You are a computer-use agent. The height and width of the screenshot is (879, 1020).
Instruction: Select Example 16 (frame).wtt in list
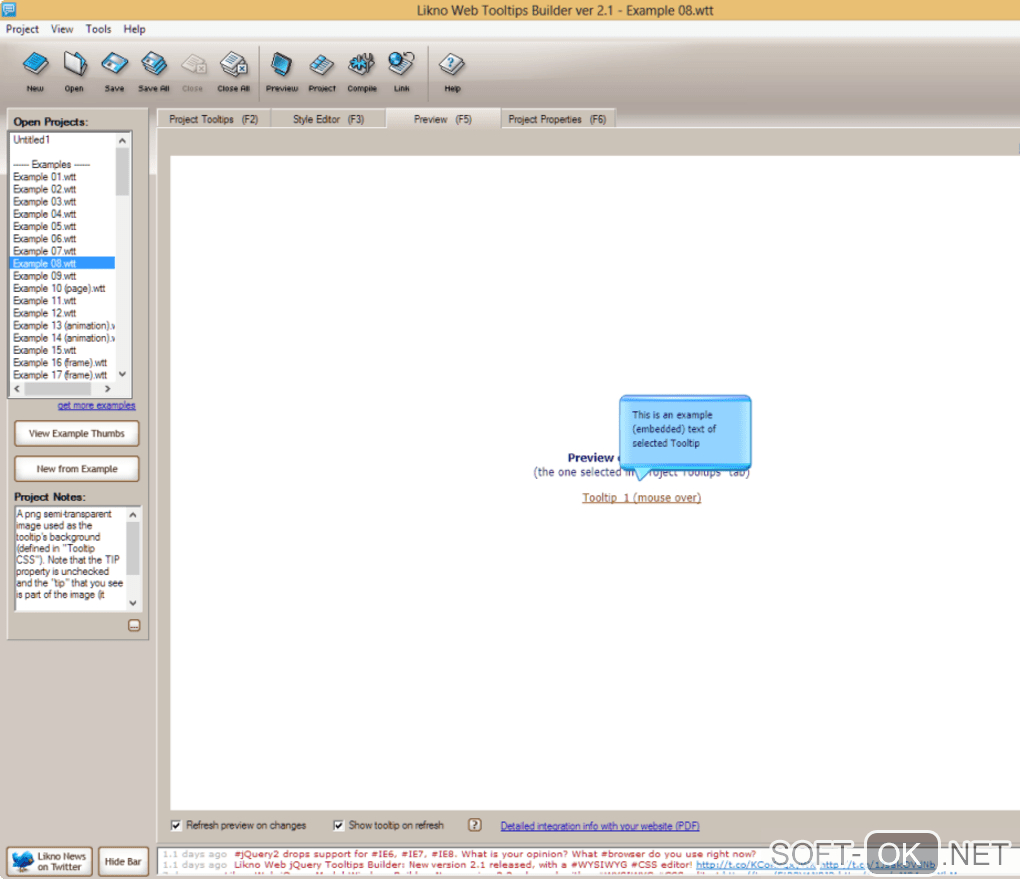[x=62, y=362]
